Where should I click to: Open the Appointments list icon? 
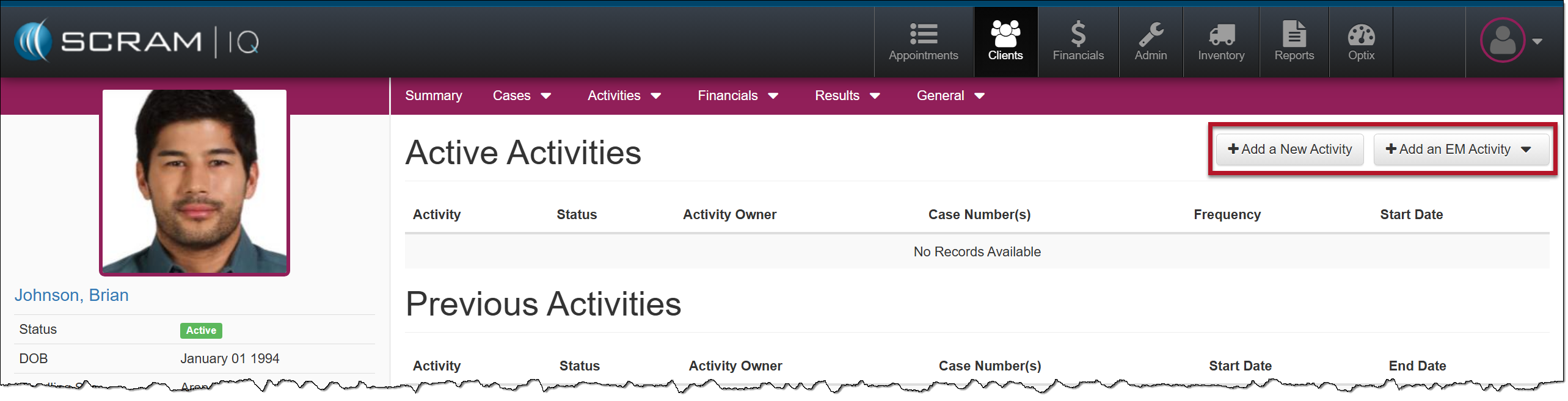point(923,34)
